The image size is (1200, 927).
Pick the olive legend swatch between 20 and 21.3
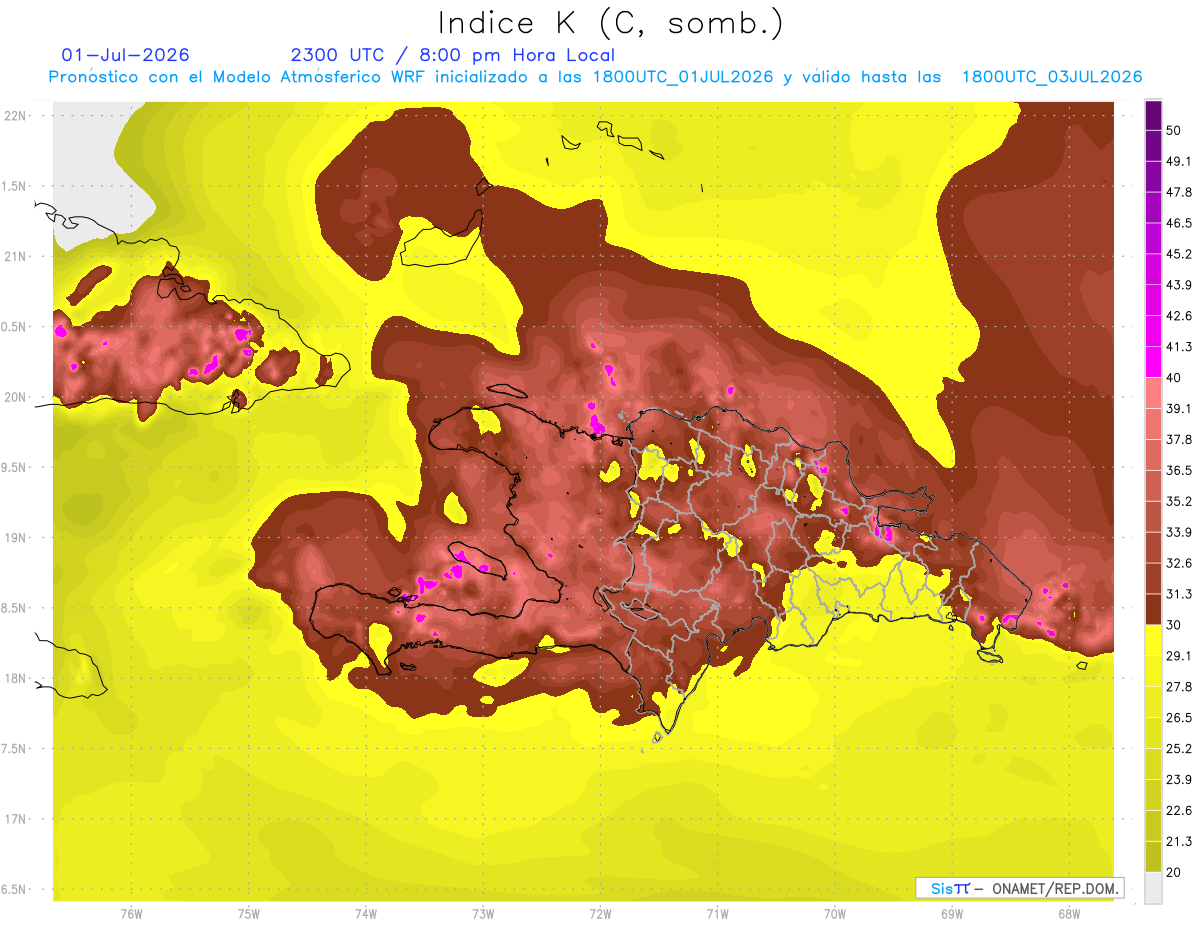[x=1153, y=856]
